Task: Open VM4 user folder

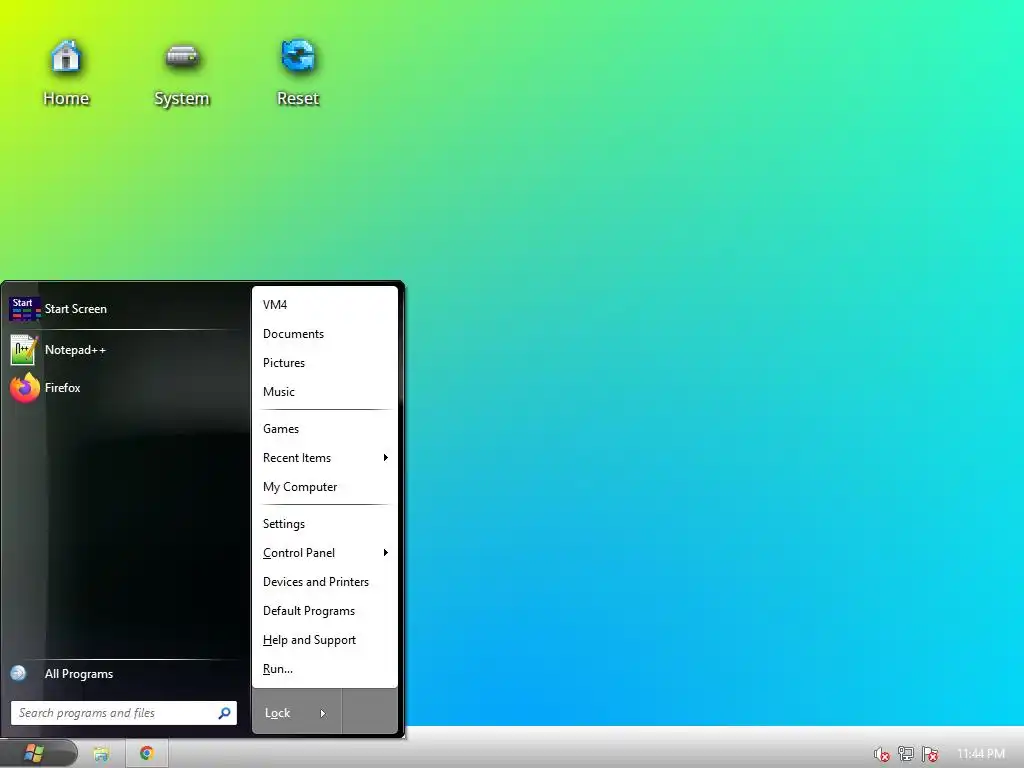Action: tap(325, 305)
